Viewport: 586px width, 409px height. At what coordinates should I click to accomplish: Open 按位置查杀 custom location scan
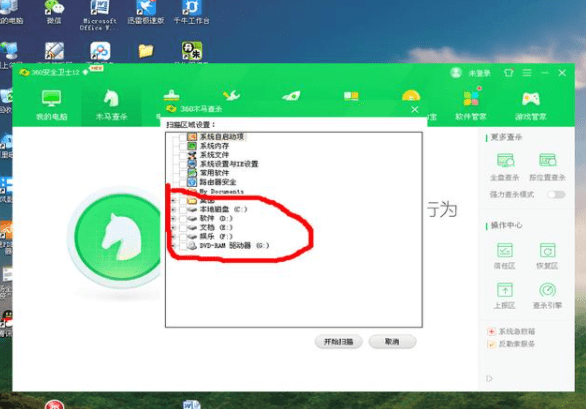pos(547,166)
